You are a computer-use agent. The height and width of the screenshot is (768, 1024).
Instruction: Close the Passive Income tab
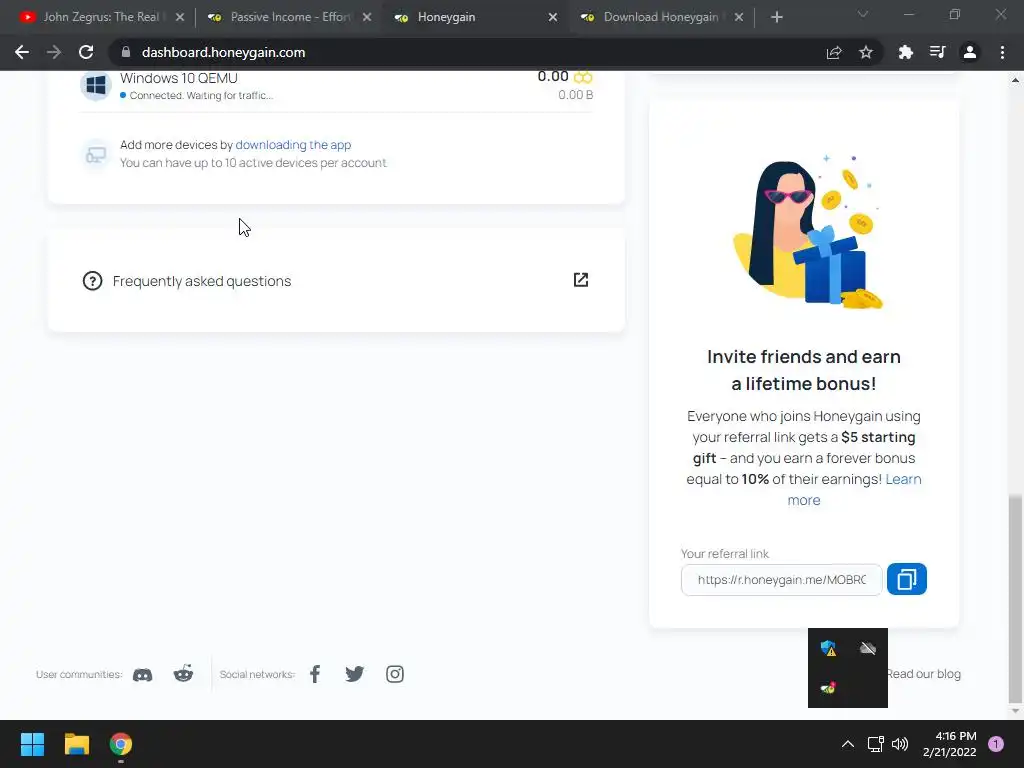(x=367, y=17)
